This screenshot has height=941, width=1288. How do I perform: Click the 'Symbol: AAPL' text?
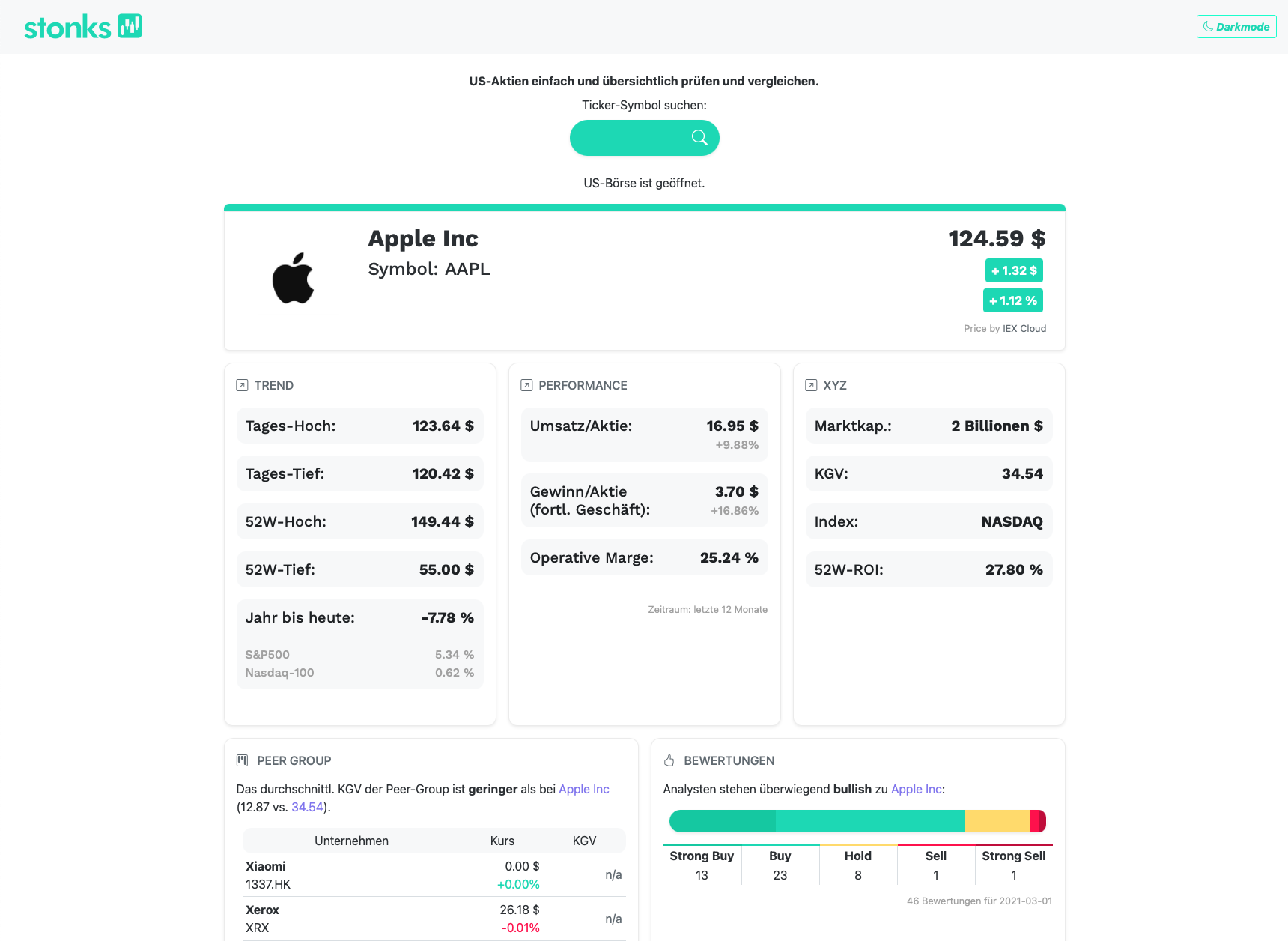coord(429,269)
